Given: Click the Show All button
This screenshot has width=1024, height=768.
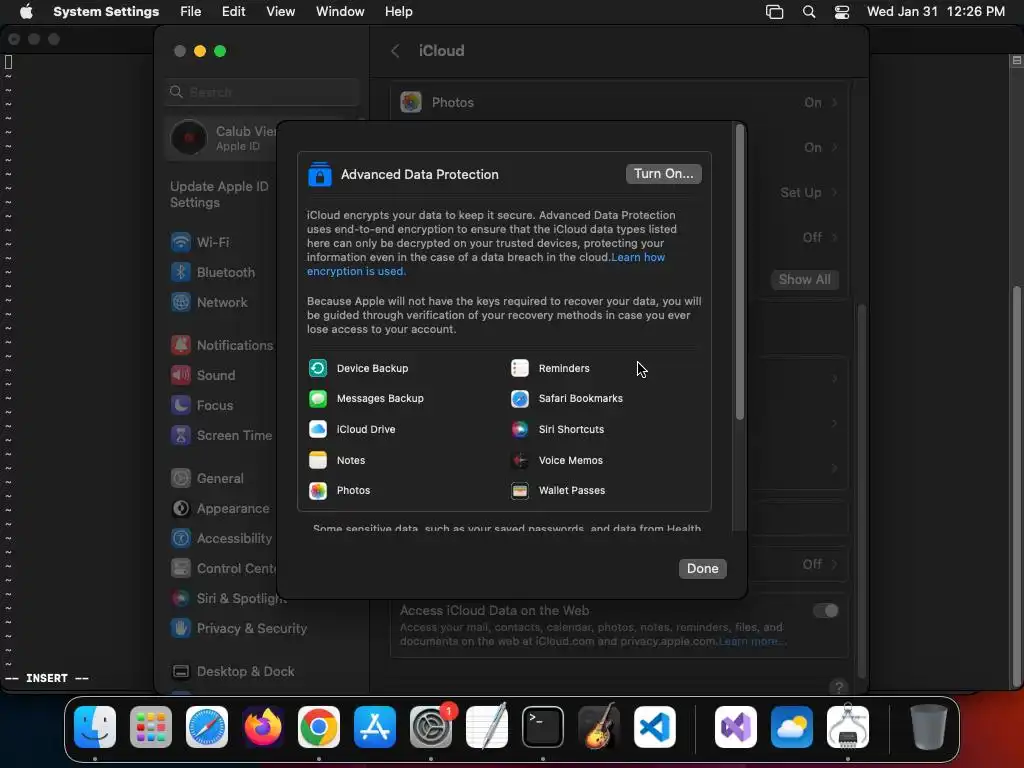Looking at the screenshot, I should (805, 280).
